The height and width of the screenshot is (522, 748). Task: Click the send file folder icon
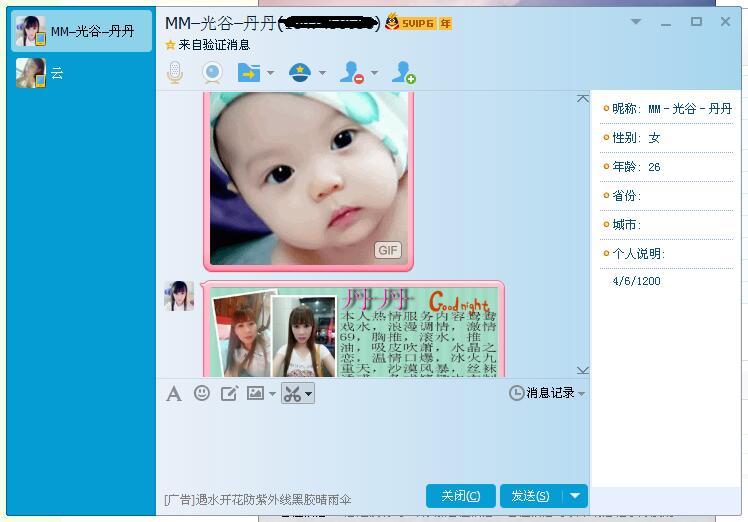coord(249,73)
